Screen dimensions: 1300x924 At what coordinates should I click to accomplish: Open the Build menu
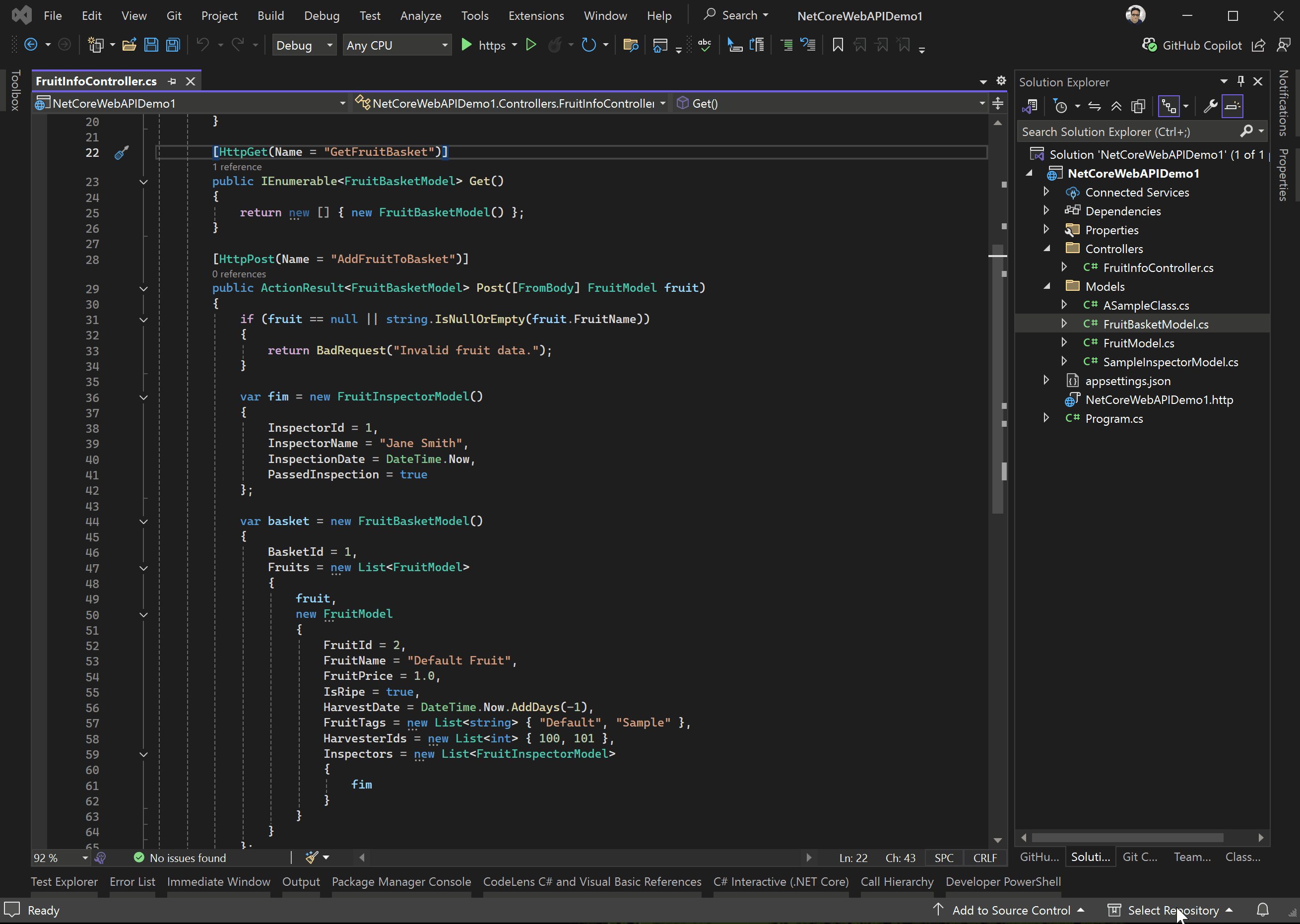coord(270,15)
